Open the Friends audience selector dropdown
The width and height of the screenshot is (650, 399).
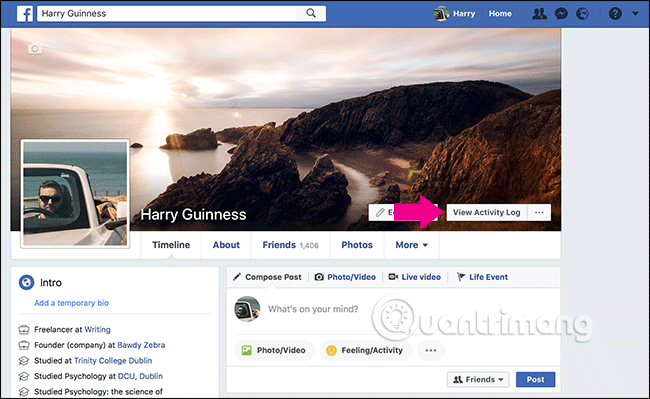click(x=478, y=380)
